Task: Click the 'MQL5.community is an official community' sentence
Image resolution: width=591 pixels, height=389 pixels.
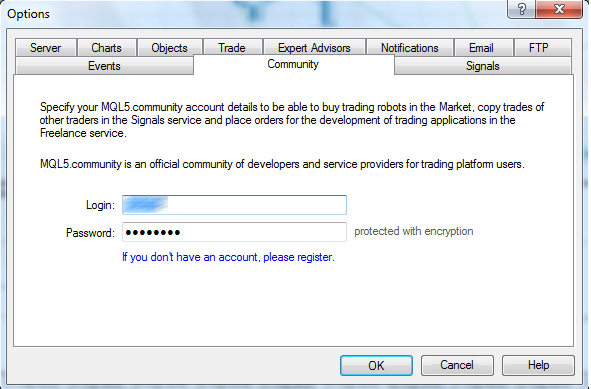Action: [x=282, y=164]
